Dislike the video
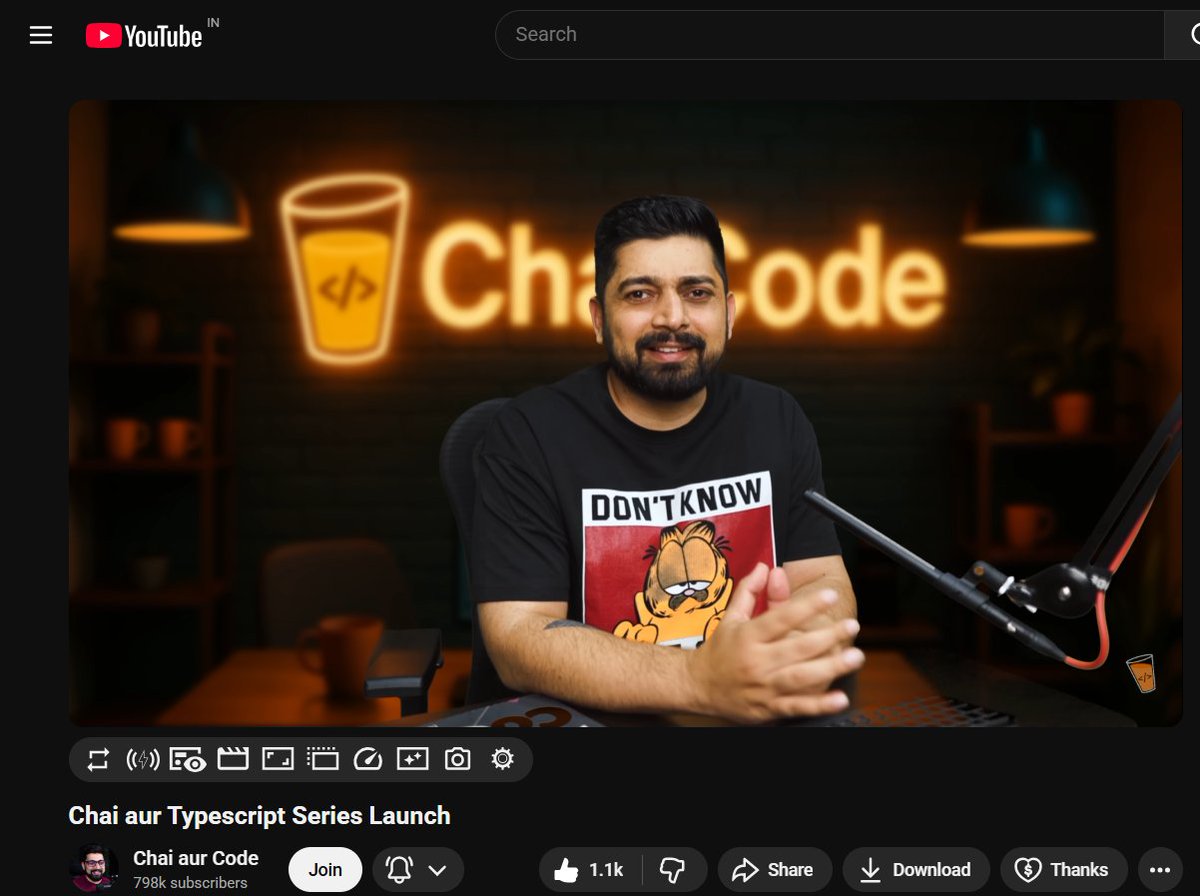1200x896 pixels. pyautogui.click(x=673, y=870)
